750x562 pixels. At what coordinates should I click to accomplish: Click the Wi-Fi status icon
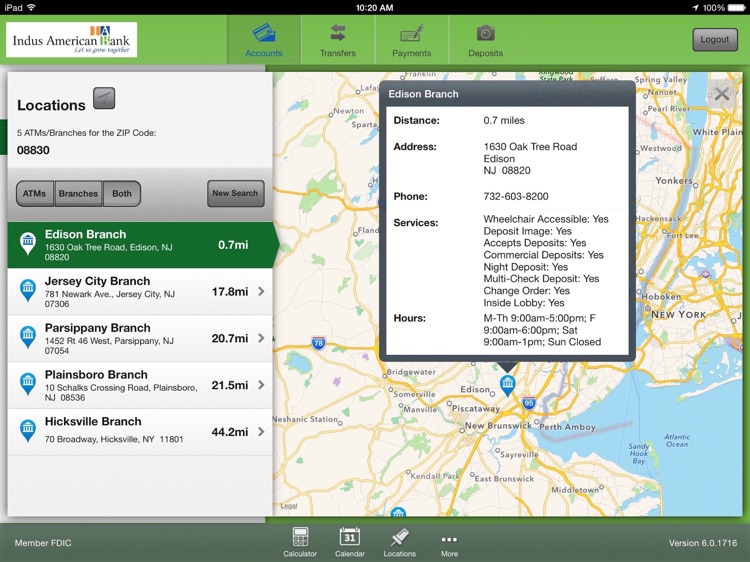32,7
